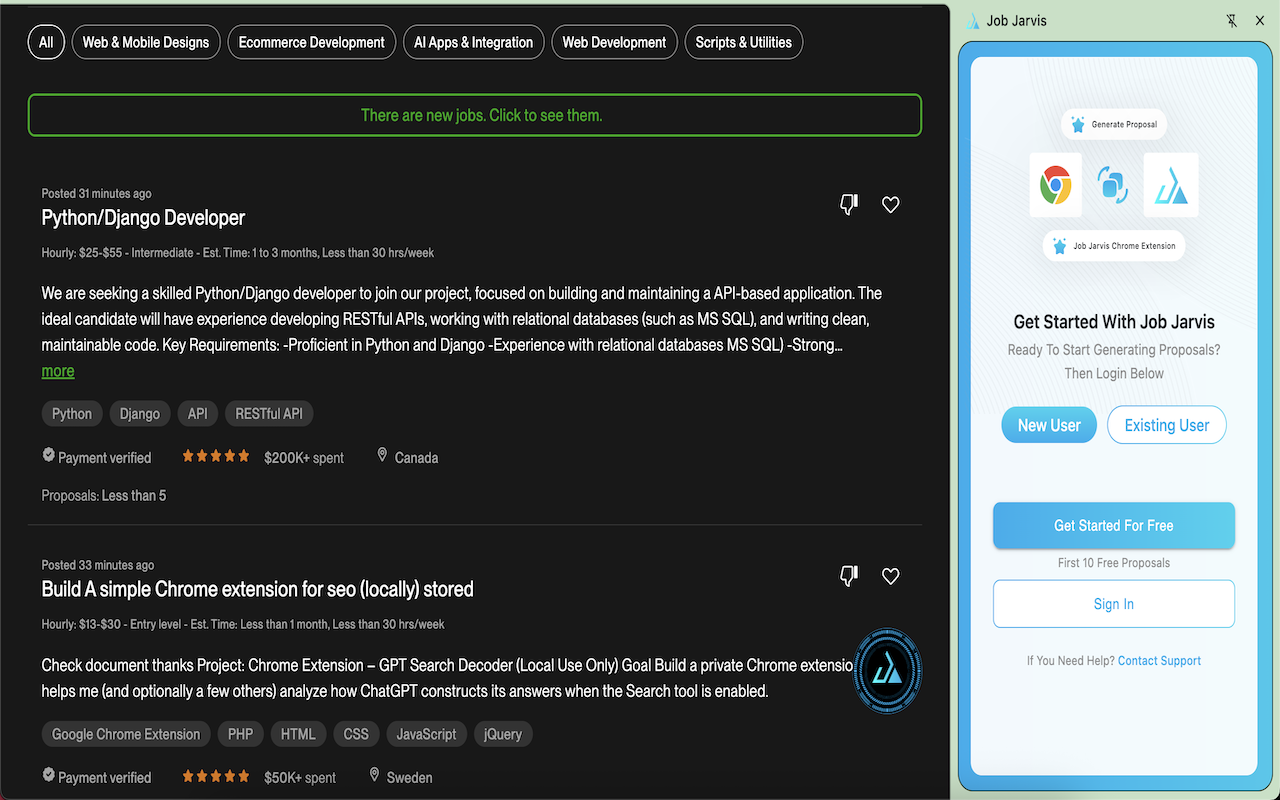Image resolution: width=1280 pixels, height=800 pixels.
Task: Select the All category filter
Action: point(46,42)
